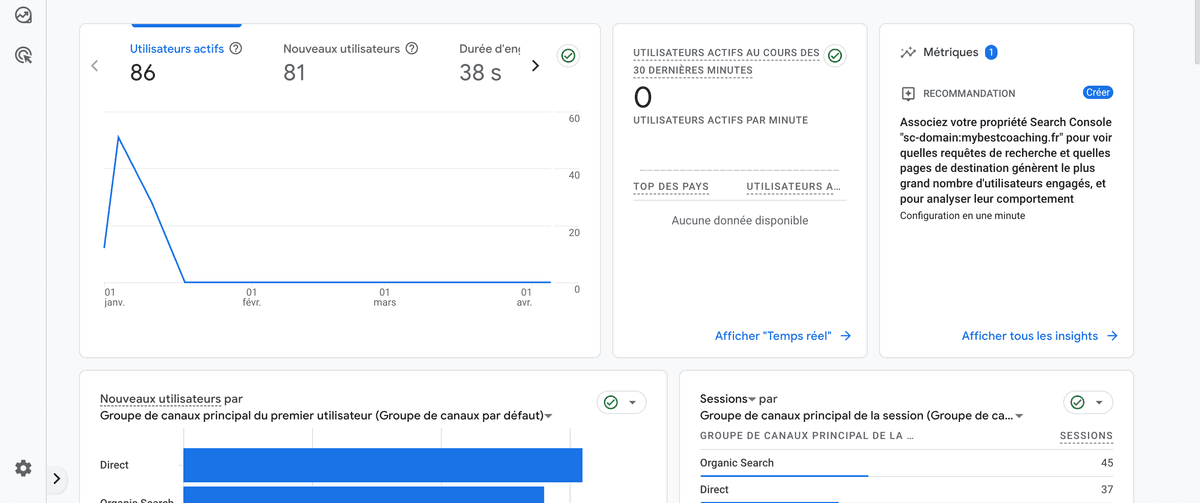Select the Utilisateurs actifs metric tab
The height and width of the screenshot is (503, 1200).
point(177,48)
